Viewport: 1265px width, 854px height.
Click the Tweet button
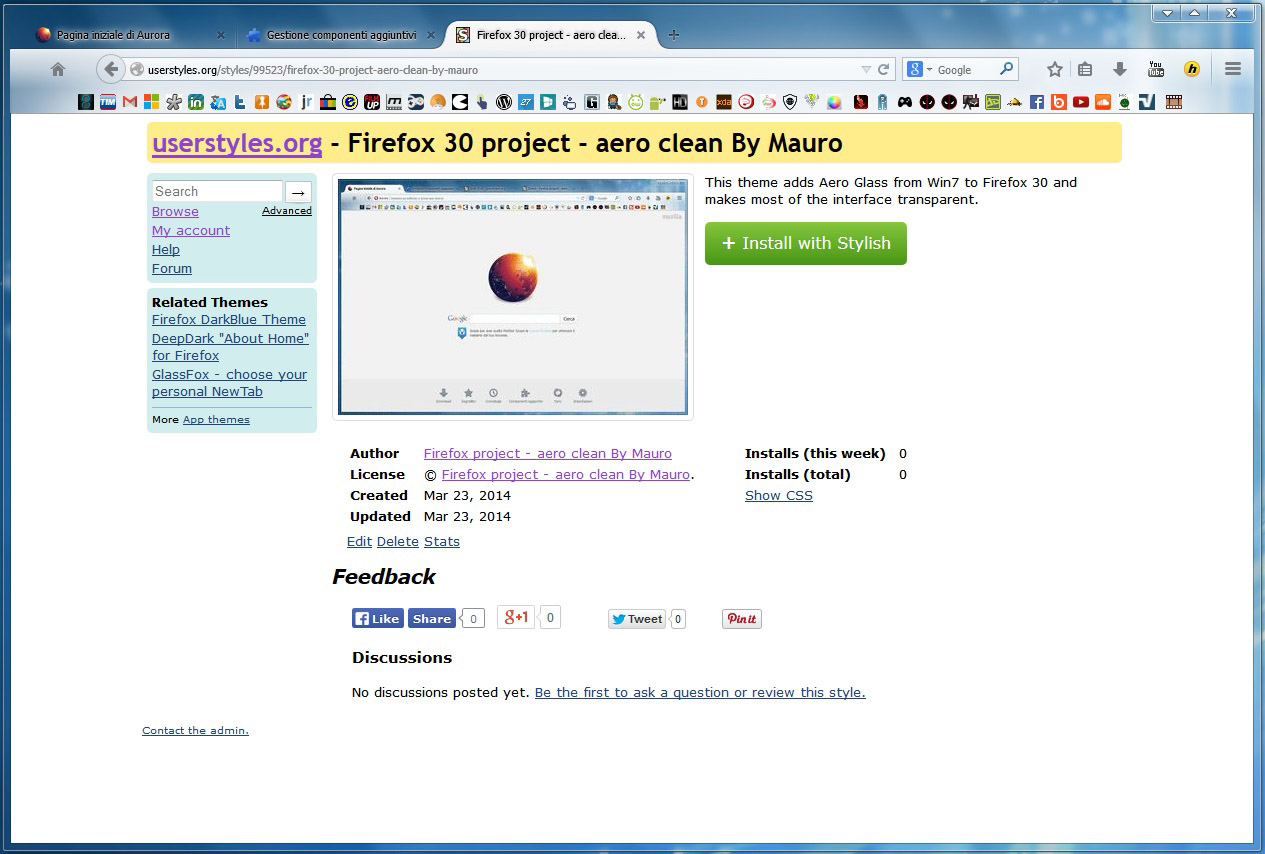(x=637, y=619)
